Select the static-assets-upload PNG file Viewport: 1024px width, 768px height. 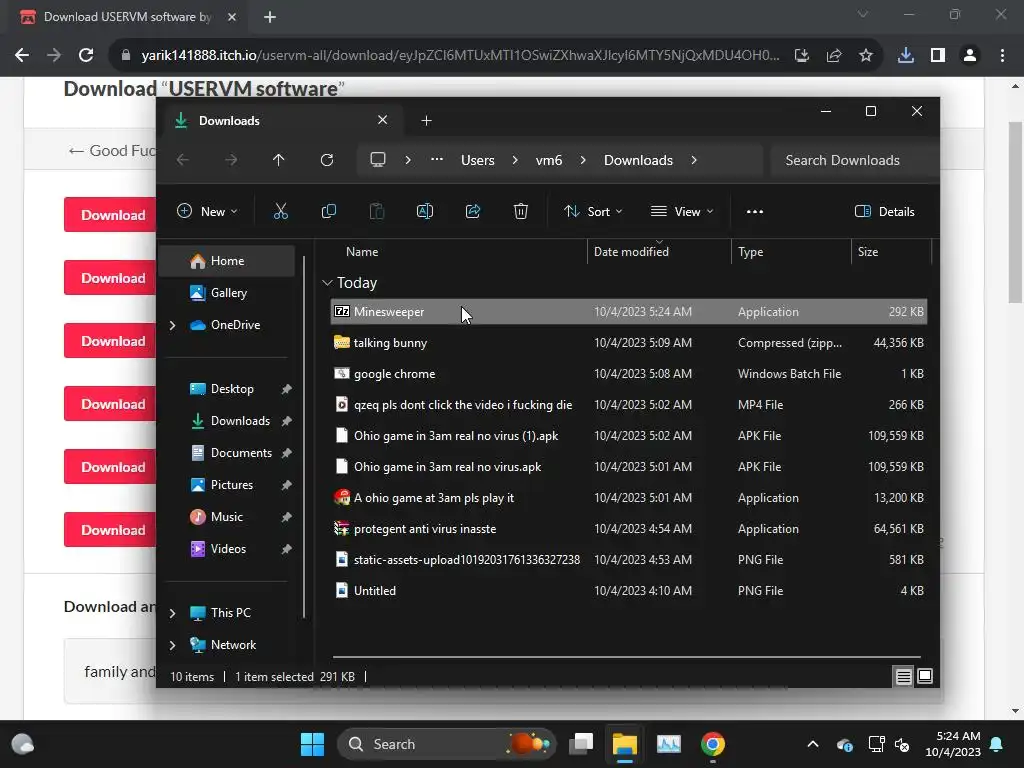628,560
